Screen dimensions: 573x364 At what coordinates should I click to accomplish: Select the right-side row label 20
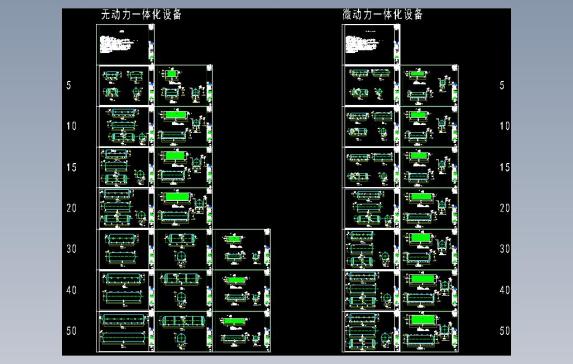click(x=505, y=208)
